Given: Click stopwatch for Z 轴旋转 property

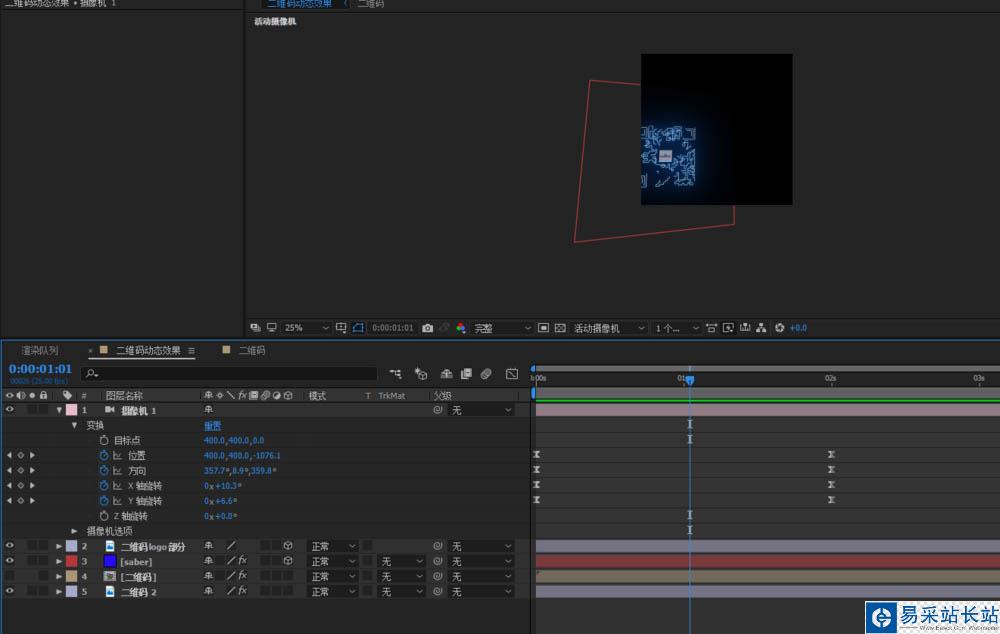Looking at the screenshot, I should (x=104, y=516).
